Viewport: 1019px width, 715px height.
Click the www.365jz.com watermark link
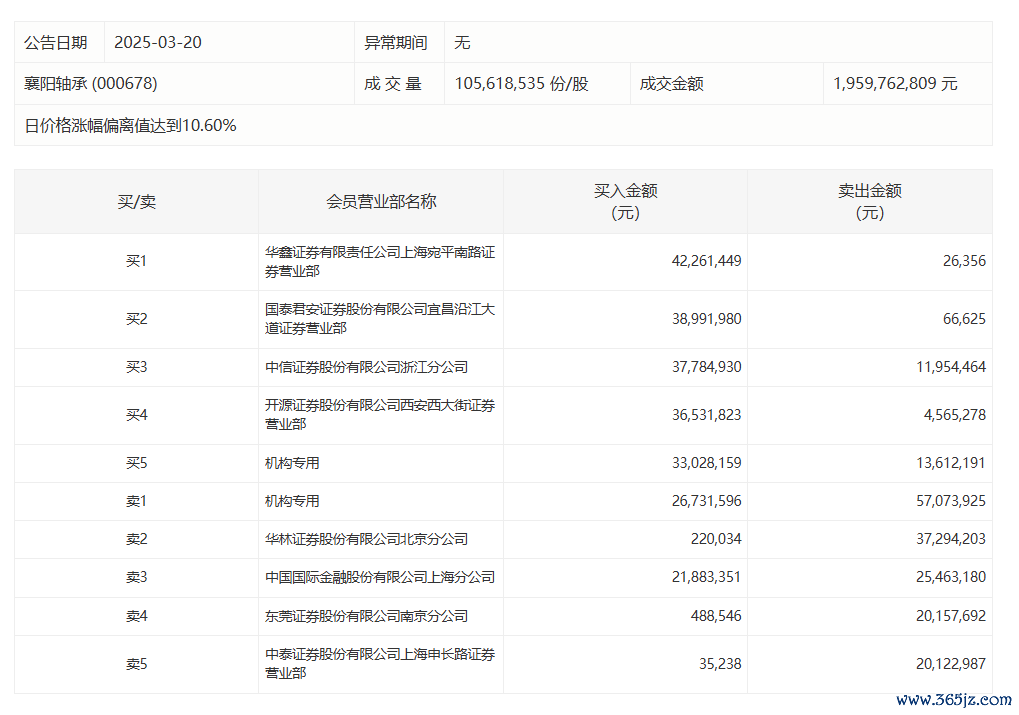953,700
